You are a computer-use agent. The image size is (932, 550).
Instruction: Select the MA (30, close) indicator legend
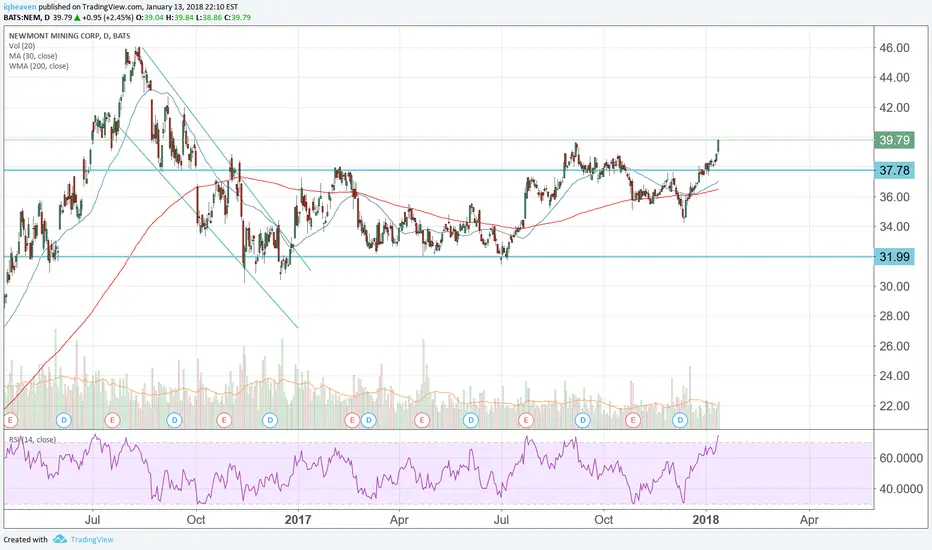[x=33, y=56]
